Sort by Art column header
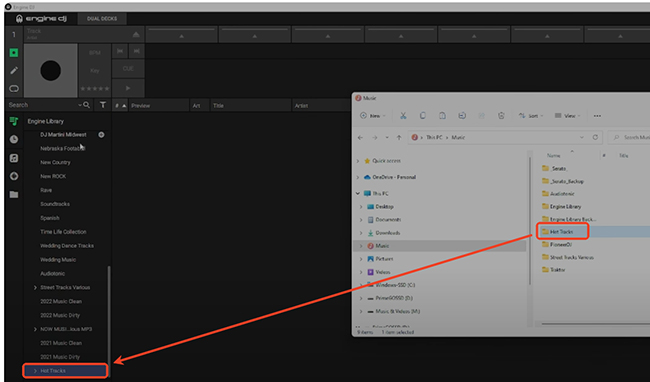The height and width of the screenshot is (382, 650). coord(200,106)
